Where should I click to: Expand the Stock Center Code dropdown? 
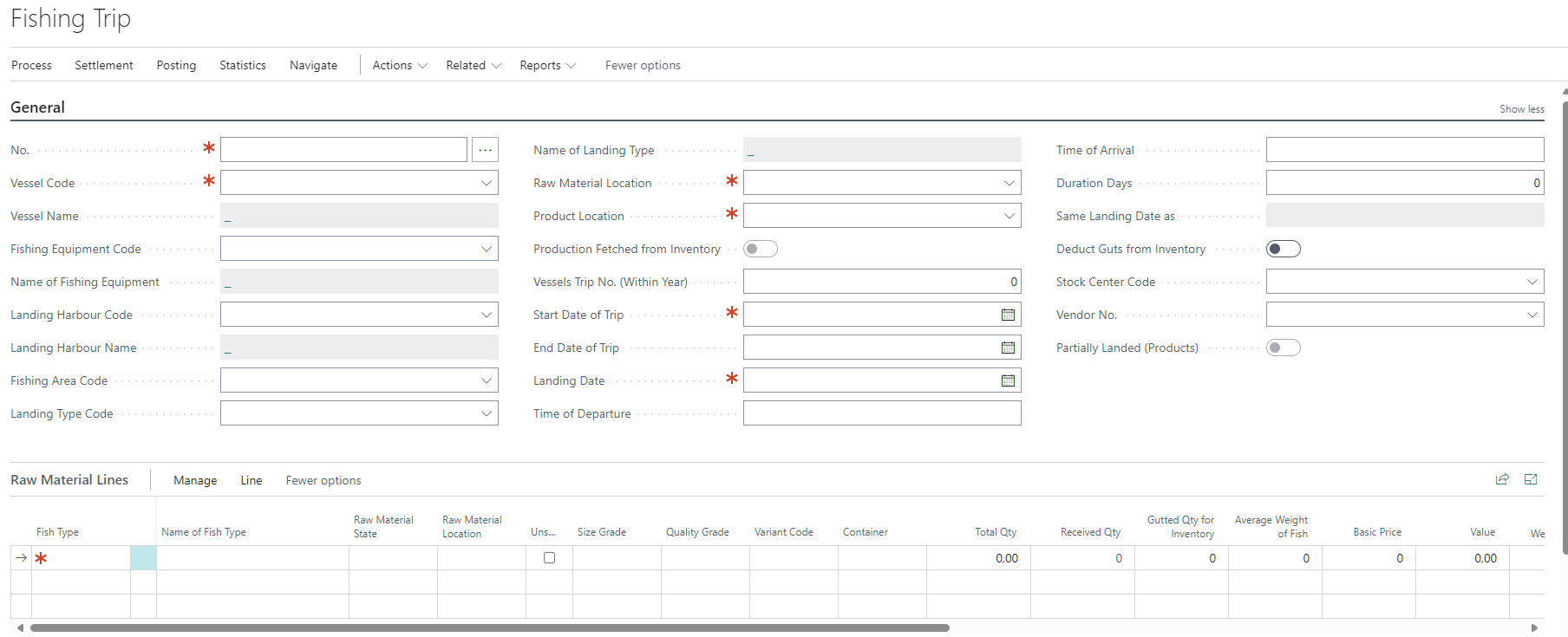[x=1532, y=282]
